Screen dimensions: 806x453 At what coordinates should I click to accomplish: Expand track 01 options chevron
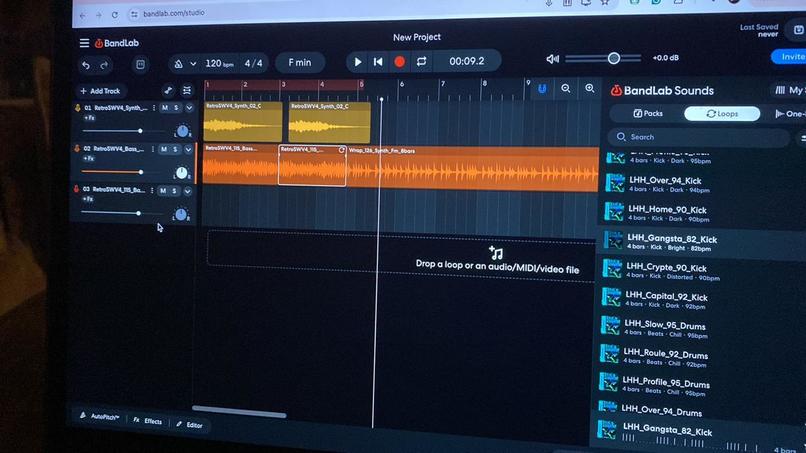(189, 108)
